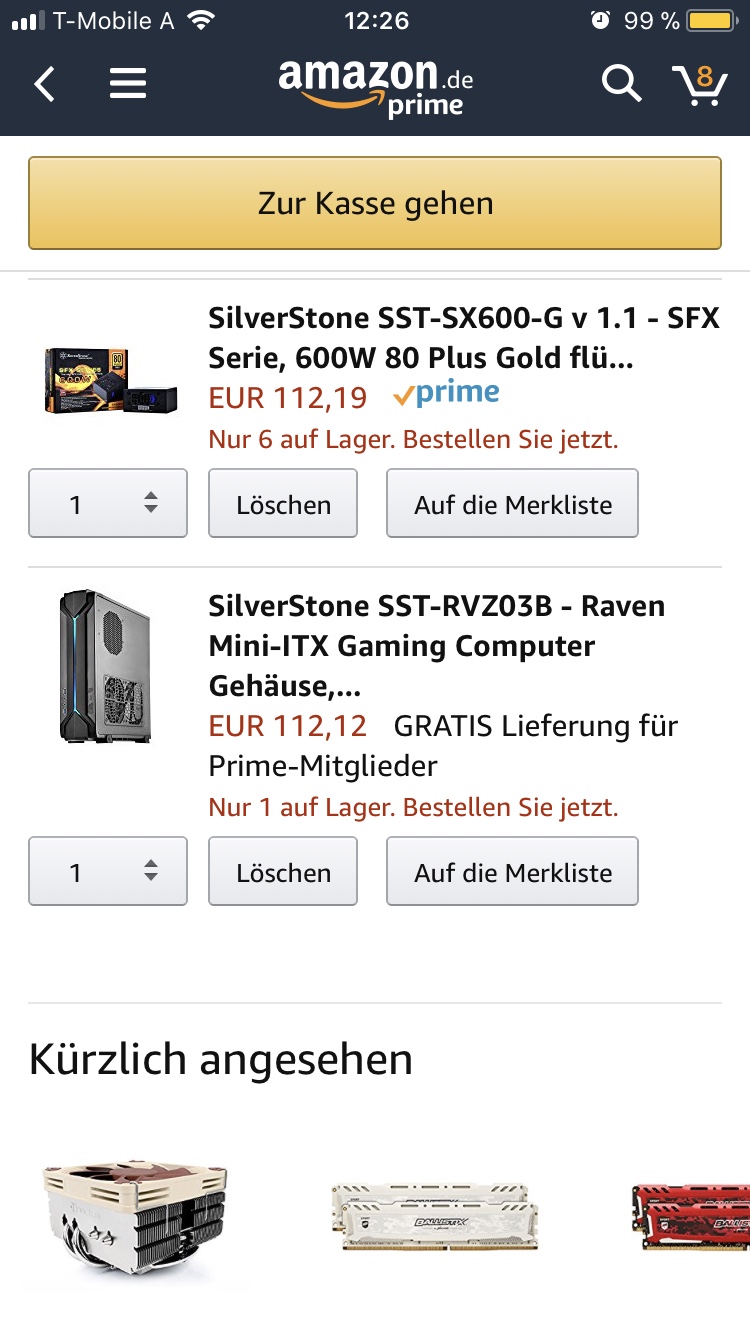The width and height of the screenshot is (750, 1334).
Task: Open search with the magnifier icon
Action: pyautogui.click(x=621, y=84)
